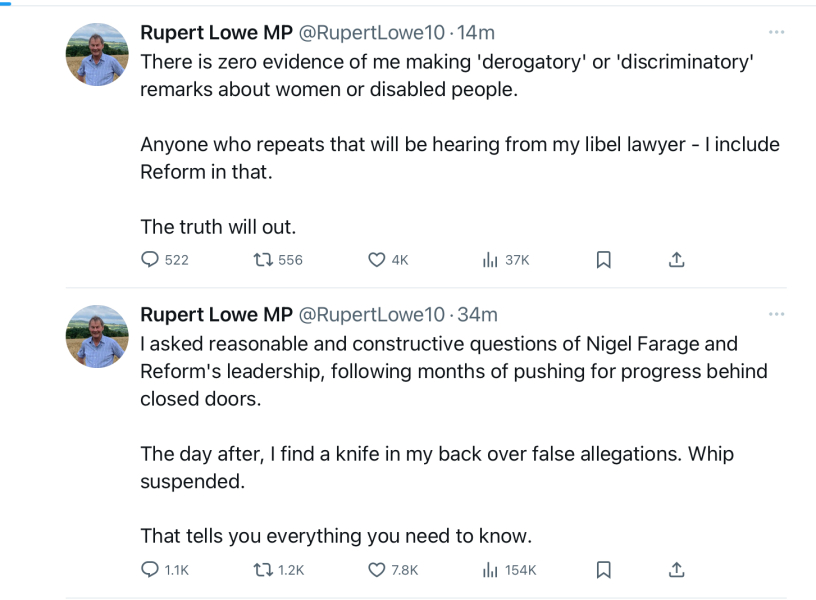Retweet the second tweet
Screen dimensions: 816x600
point(261,566)
